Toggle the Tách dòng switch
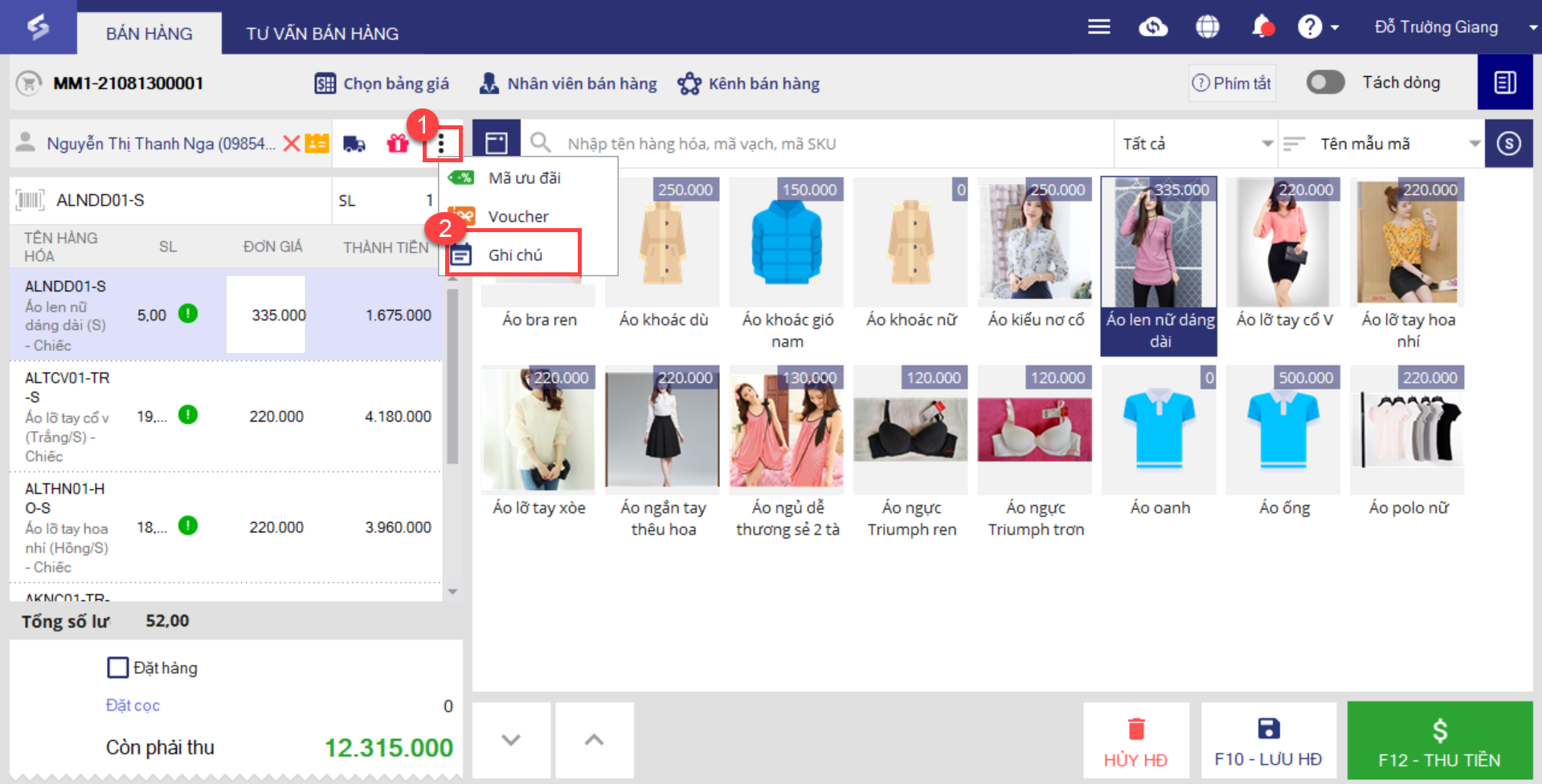 [1325, 82]
